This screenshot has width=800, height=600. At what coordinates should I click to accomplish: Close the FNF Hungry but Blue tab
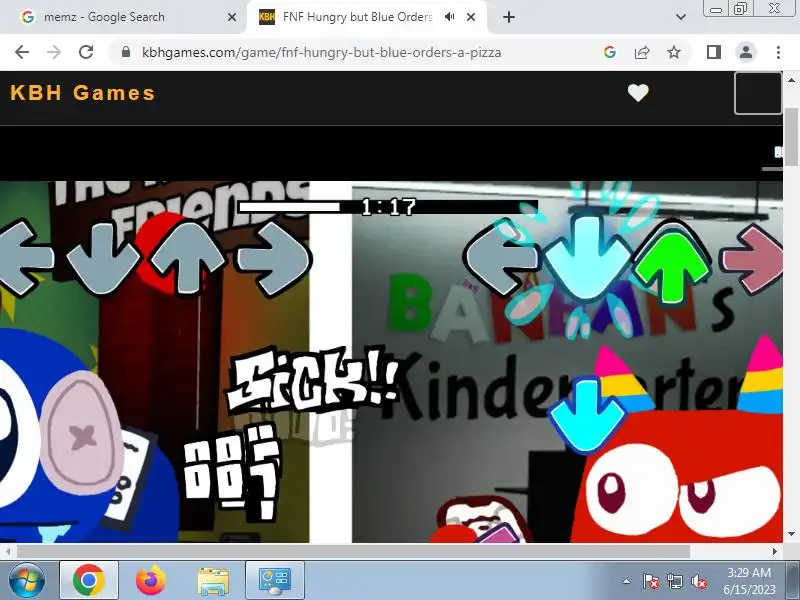(x=471, y=17)
